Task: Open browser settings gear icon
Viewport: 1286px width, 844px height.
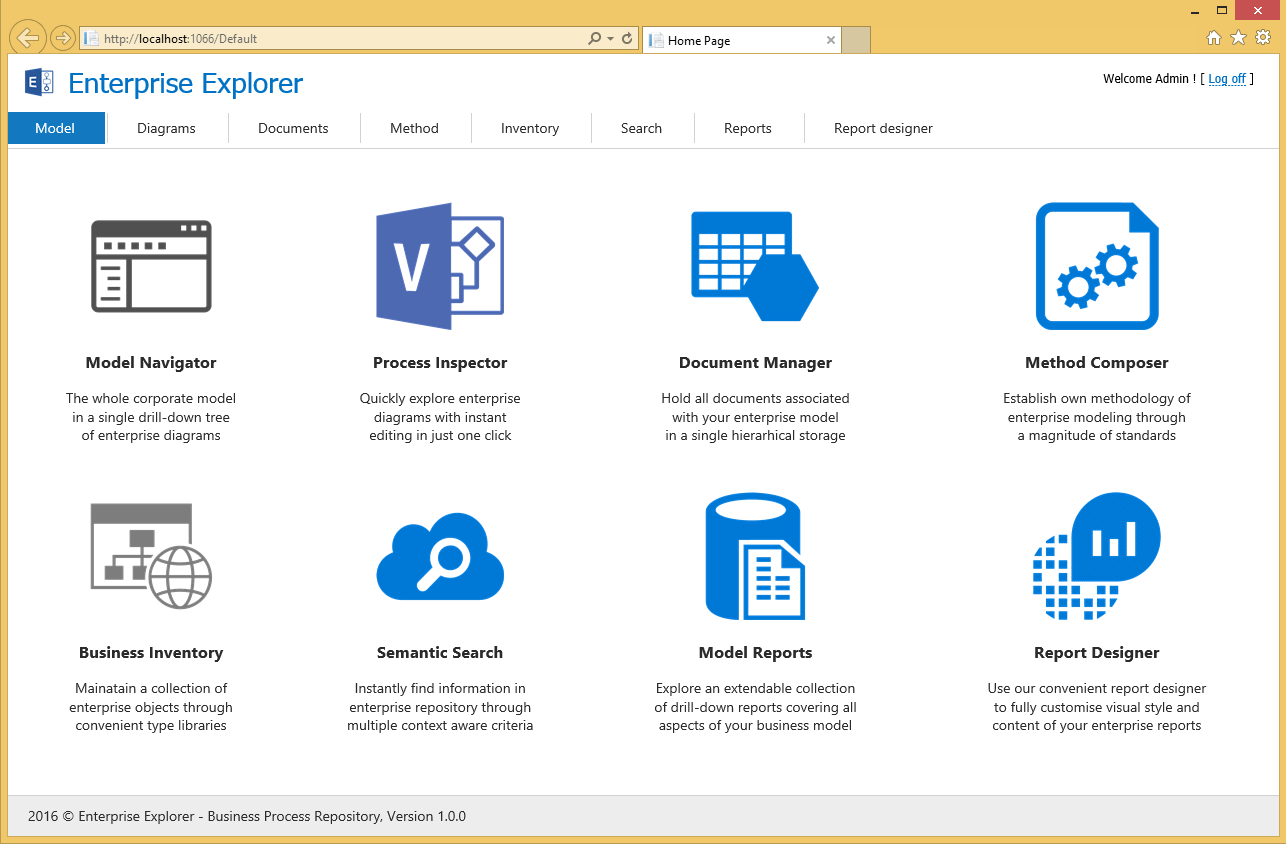Action: coord(1263,38)
